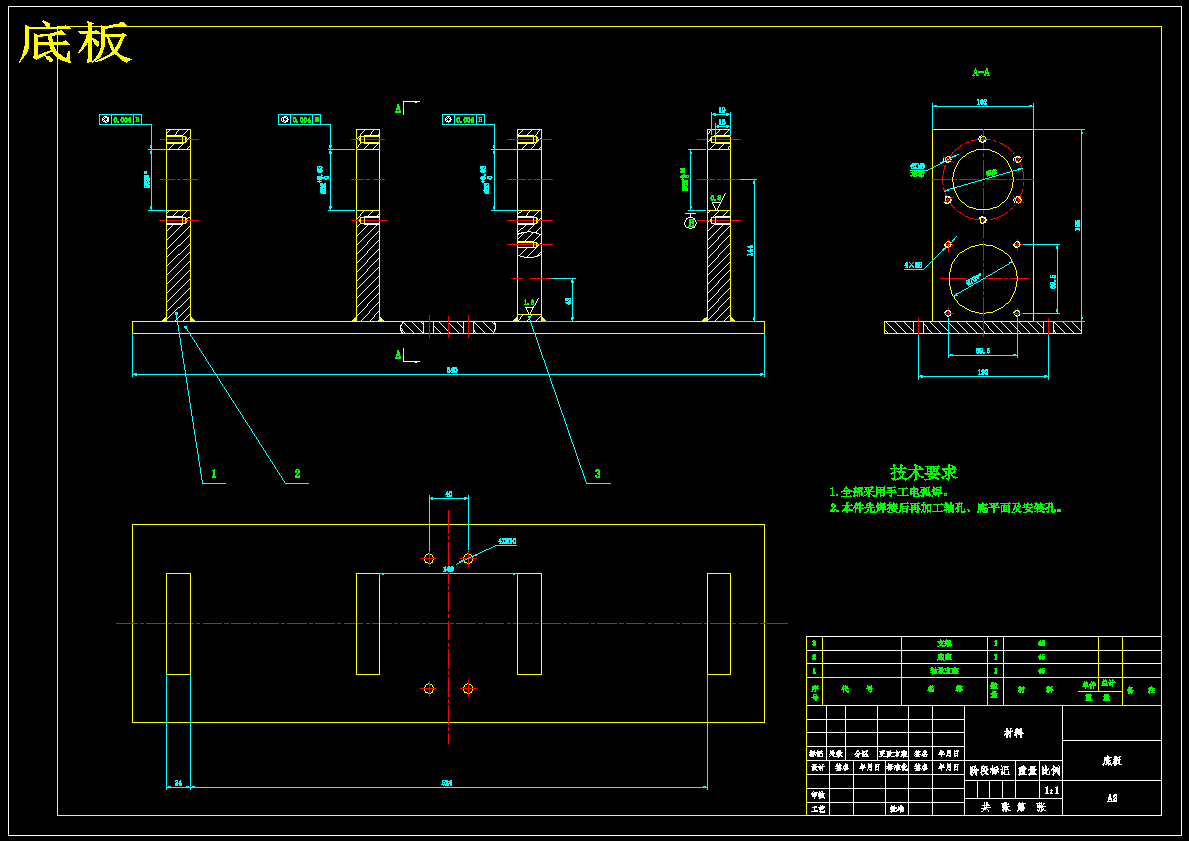Viewport: 1189px width, 841px height.
Task: Click balloon number 1 leader label
Action: coord(214,474)
